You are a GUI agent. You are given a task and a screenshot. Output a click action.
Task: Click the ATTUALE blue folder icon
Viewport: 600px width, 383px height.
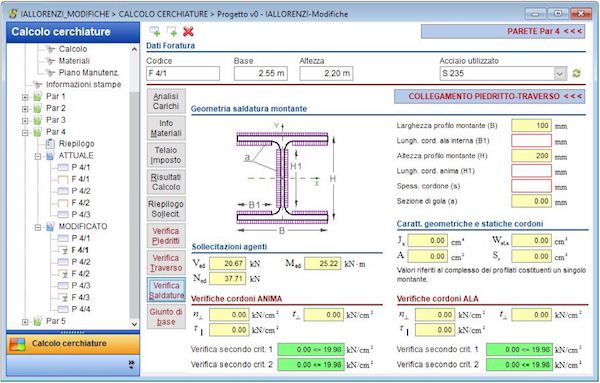(x=50, y=156)
